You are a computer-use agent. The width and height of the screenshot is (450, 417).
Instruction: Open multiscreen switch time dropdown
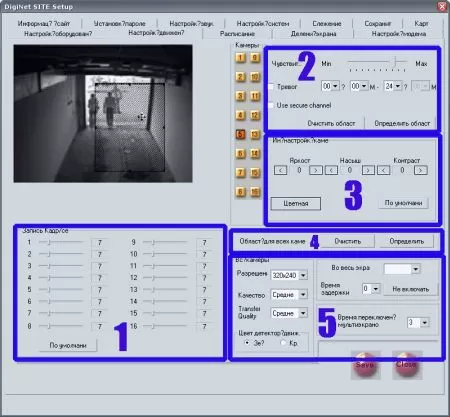(x=424, y=322)
